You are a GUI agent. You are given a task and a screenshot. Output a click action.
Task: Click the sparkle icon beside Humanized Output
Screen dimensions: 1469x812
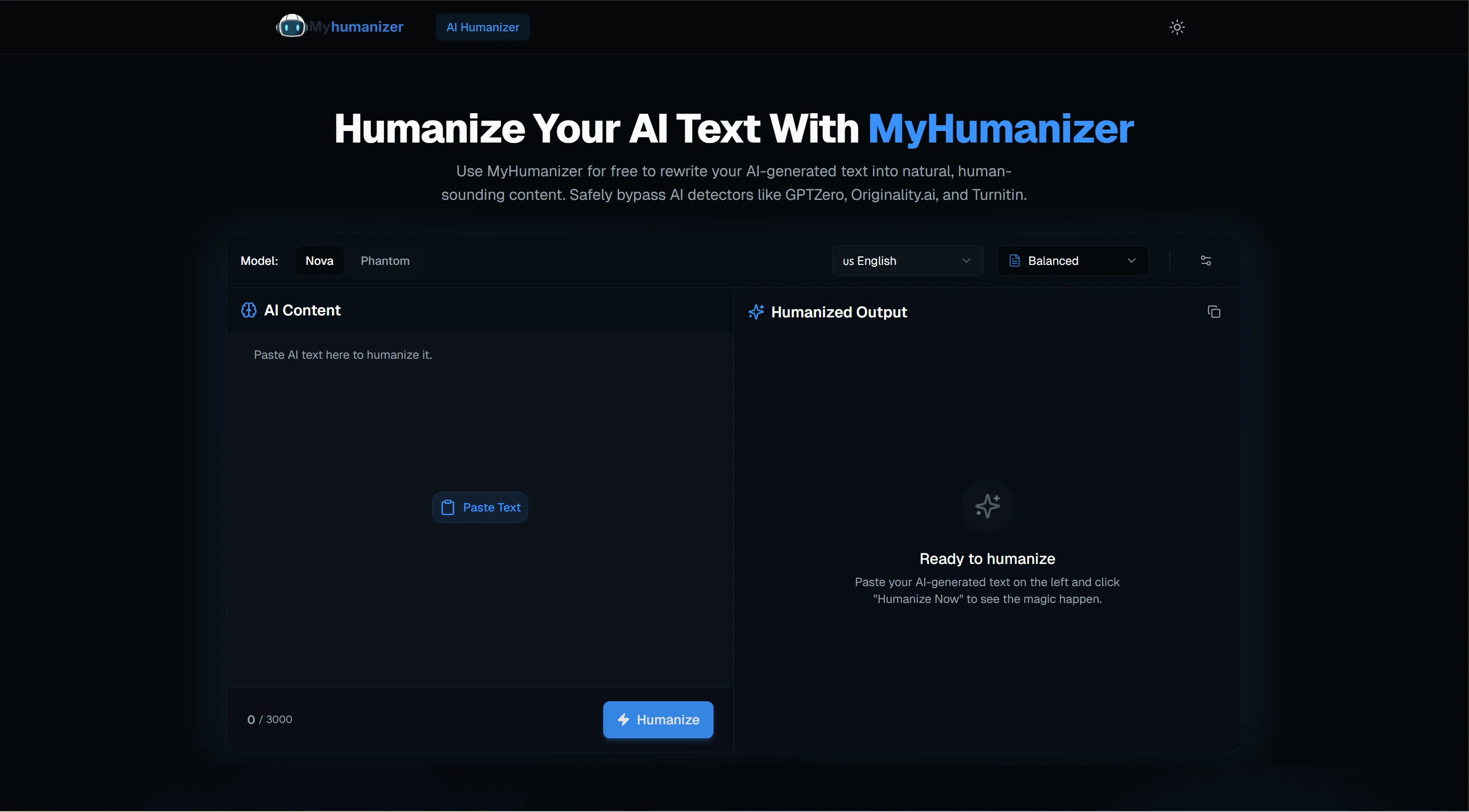[x=756, y=312]
